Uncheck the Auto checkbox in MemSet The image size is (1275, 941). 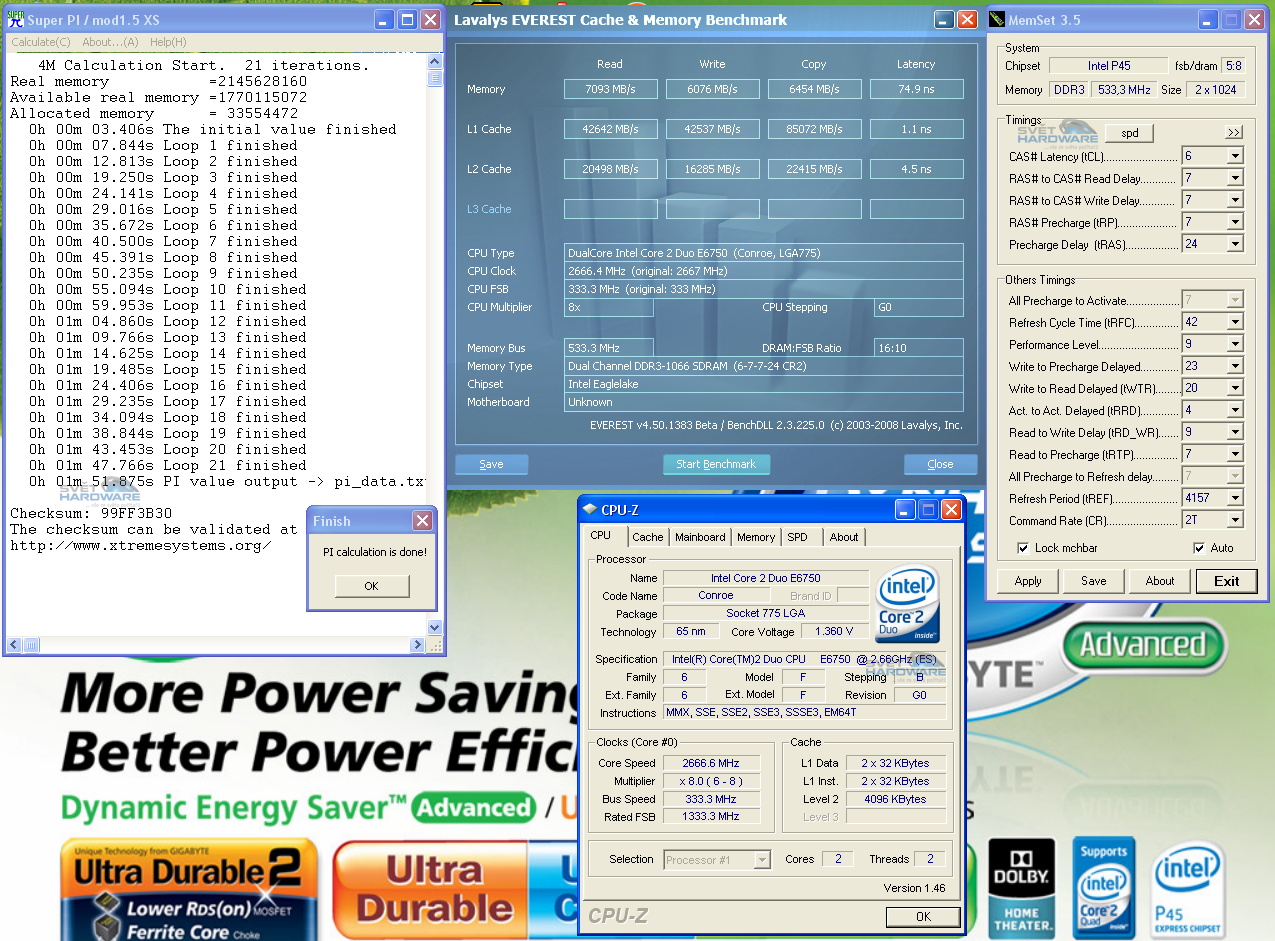1199,548
